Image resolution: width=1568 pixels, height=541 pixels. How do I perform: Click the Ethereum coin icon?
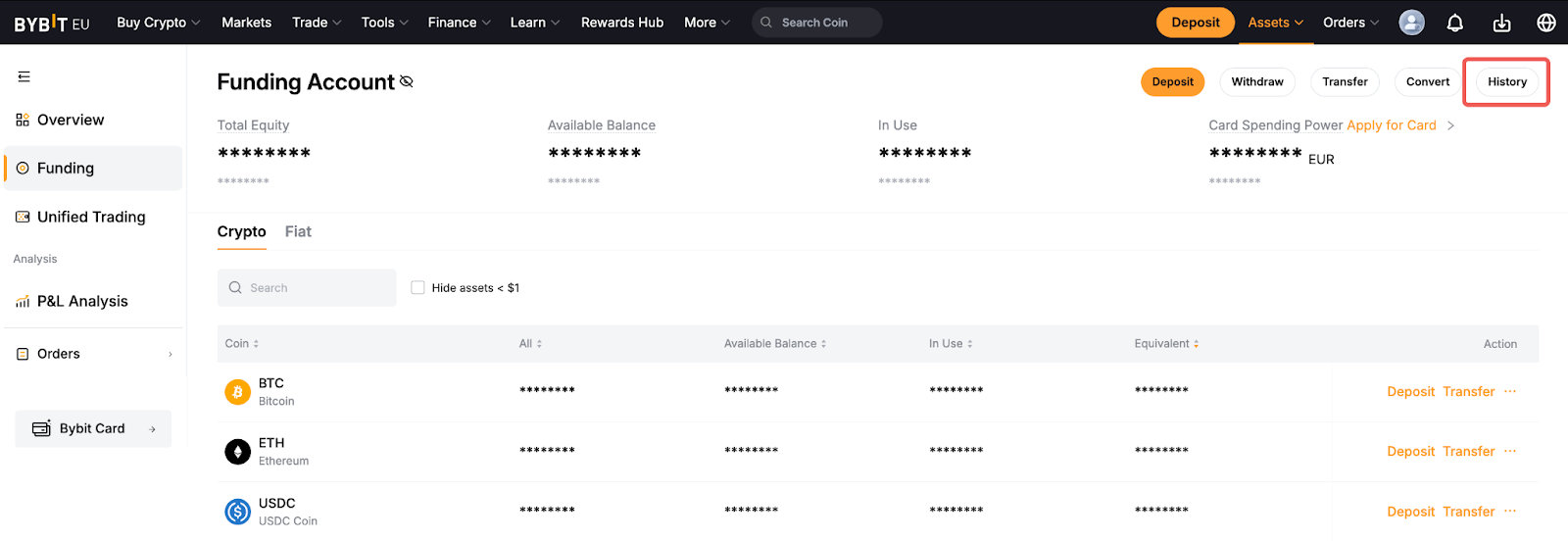coord(238,452)
